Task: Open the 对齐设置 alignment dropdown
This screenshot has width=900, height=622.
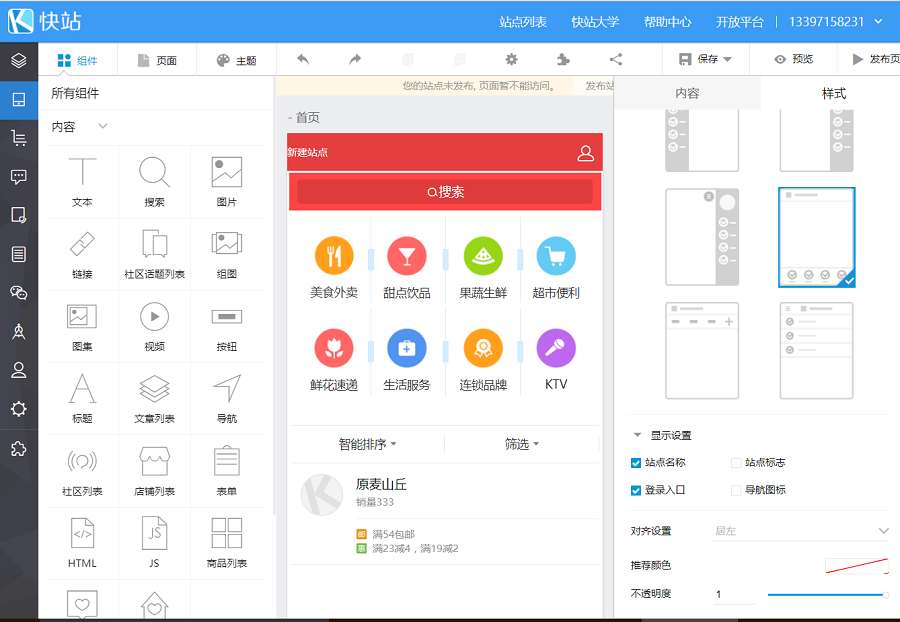Action: point(801,531)
